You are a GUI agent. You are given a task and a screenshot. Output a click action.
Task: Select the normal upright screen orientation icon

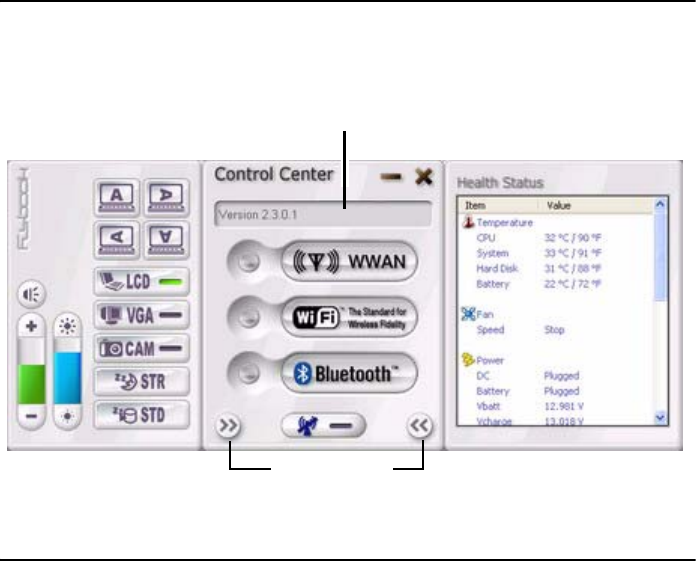point(116,198)
